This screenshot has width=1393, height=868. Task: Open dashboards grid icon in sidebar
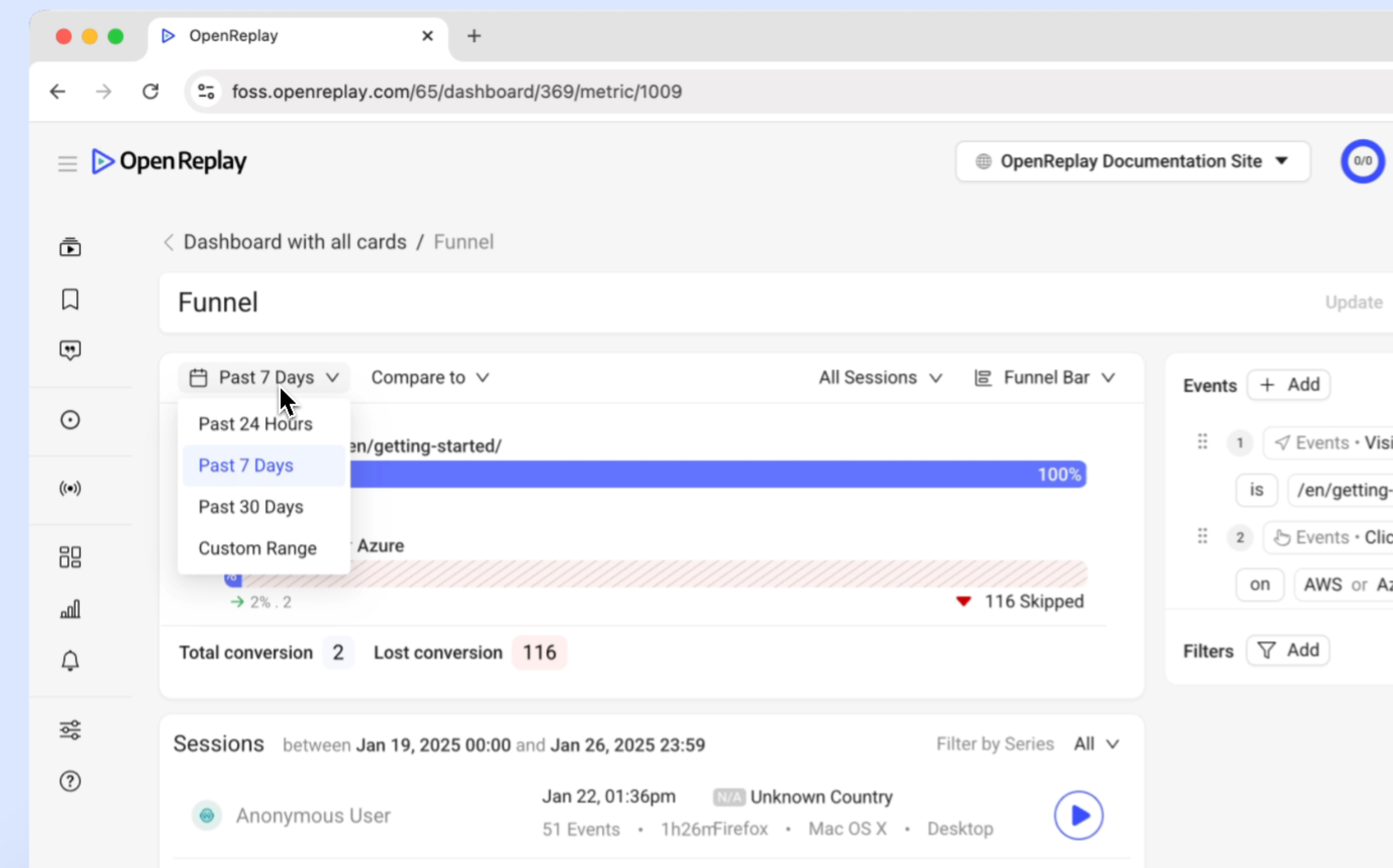tap(70, 557)
